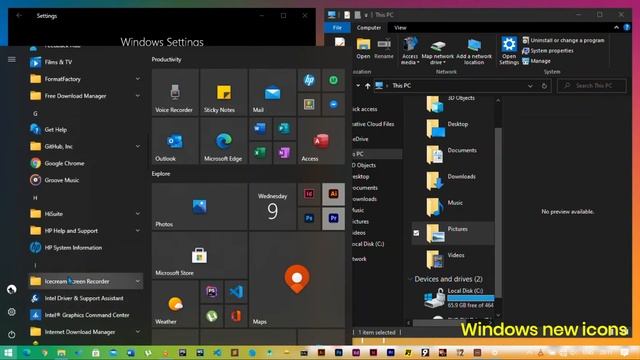Screen dimensions: 640x360
Task: Expand the Icecream Screen Recorder folder
Action: tap(138, 281)
